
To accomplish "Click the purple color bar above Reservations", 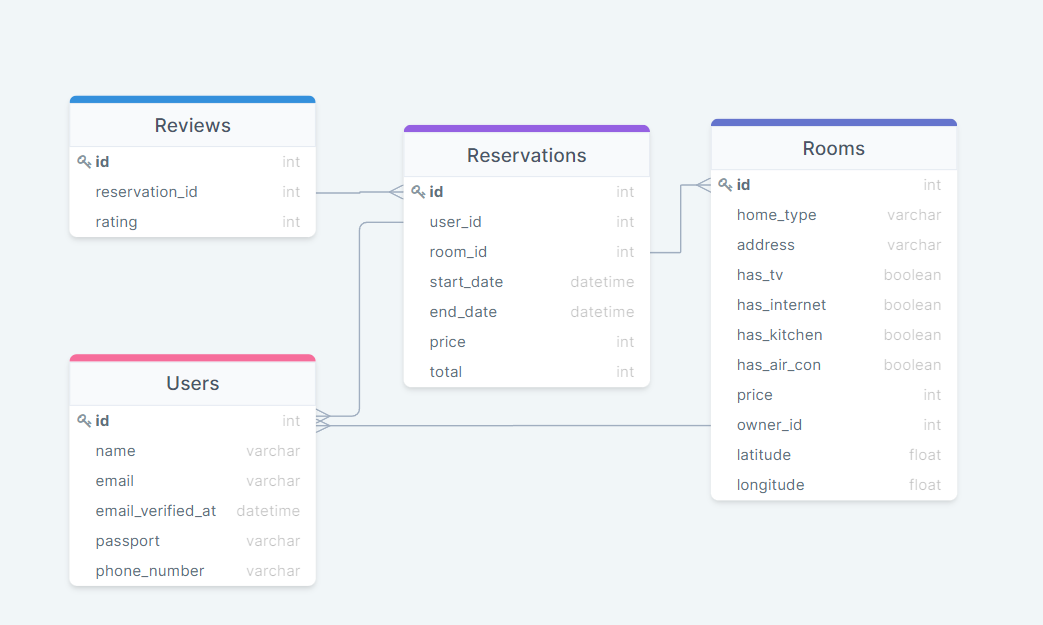I will (x=527, y=128).
